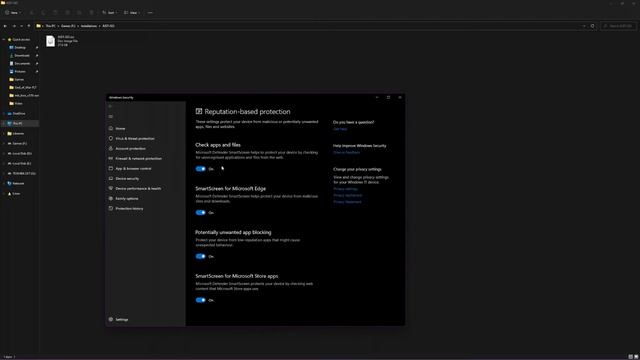Collapse the Quick access tree node
This screenshot has height=360, width=640.
point(4,40)
